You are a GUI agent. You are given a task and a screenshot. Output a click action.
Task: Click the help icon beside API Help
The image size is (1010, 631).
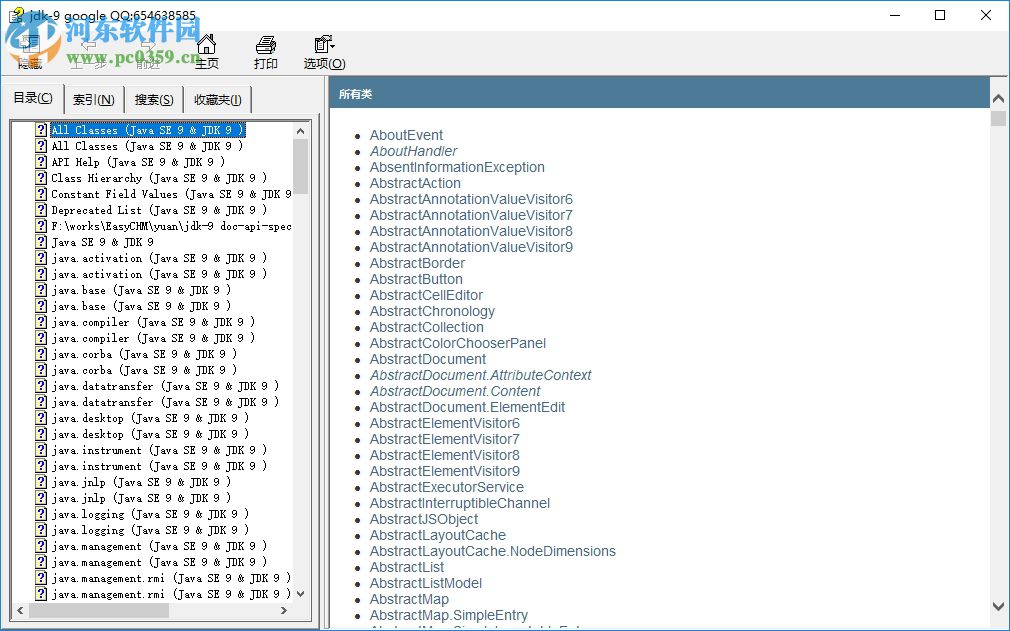click(x=39, y=161)
